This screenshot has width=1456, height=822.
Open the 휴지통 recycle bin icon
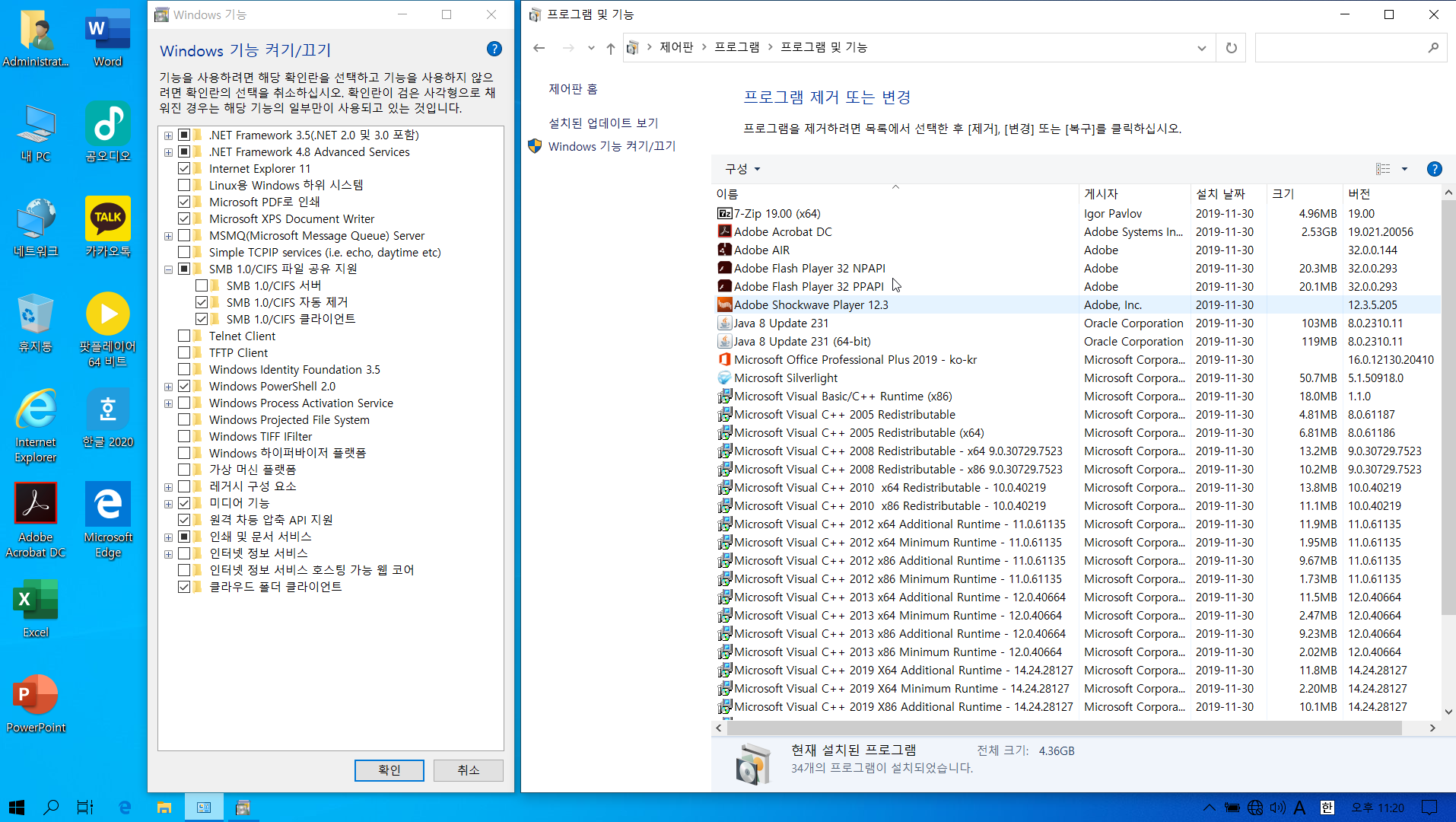pyautogui.click(x=36, y=323)
